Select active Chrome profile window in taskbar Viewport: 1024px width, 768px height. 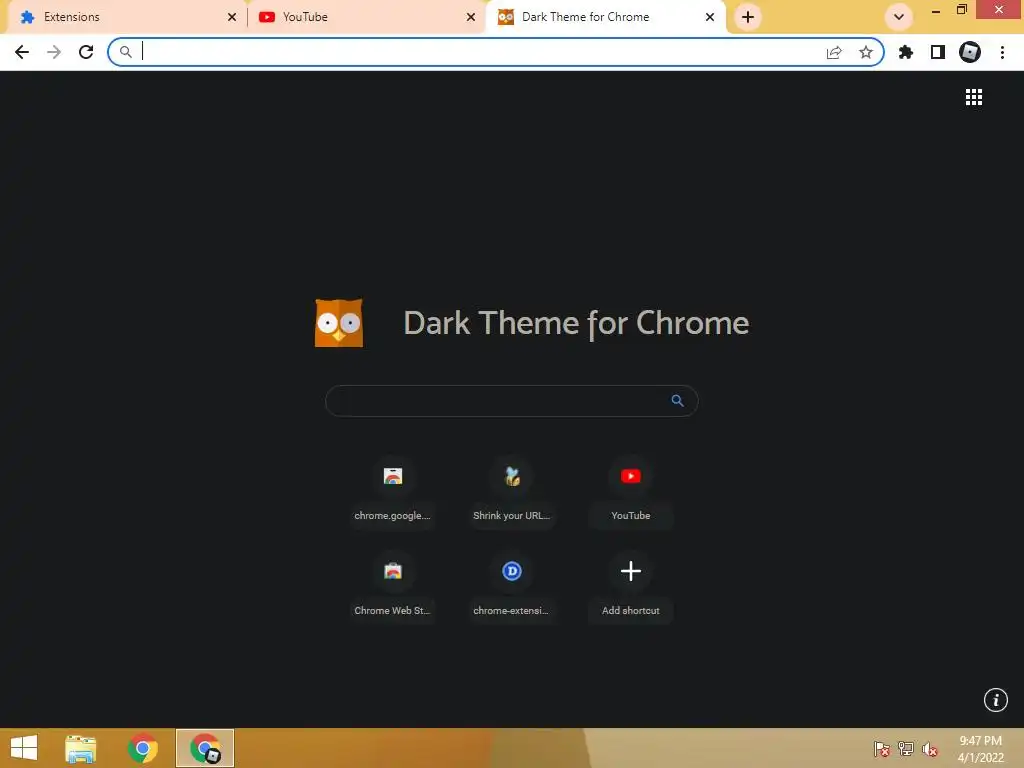point(205,748)
